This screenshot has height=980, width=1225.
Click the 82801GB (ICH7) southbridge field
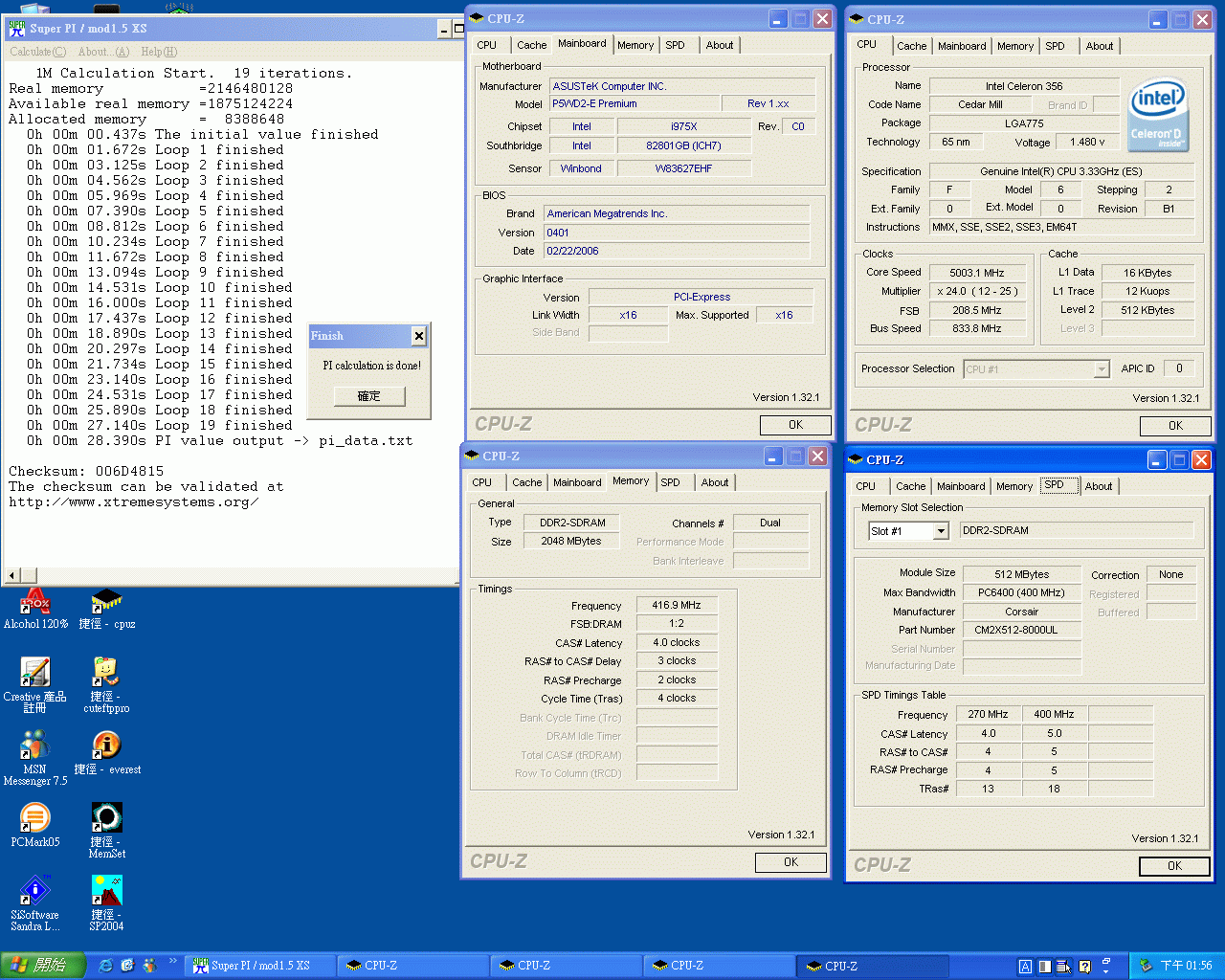tap(683, 145)
